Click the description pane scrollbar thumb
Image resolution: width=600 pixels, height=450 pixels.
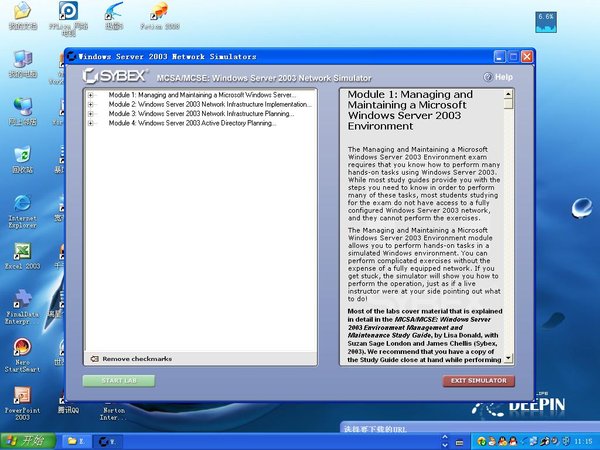pyautogui.click(x=508, y=104)
